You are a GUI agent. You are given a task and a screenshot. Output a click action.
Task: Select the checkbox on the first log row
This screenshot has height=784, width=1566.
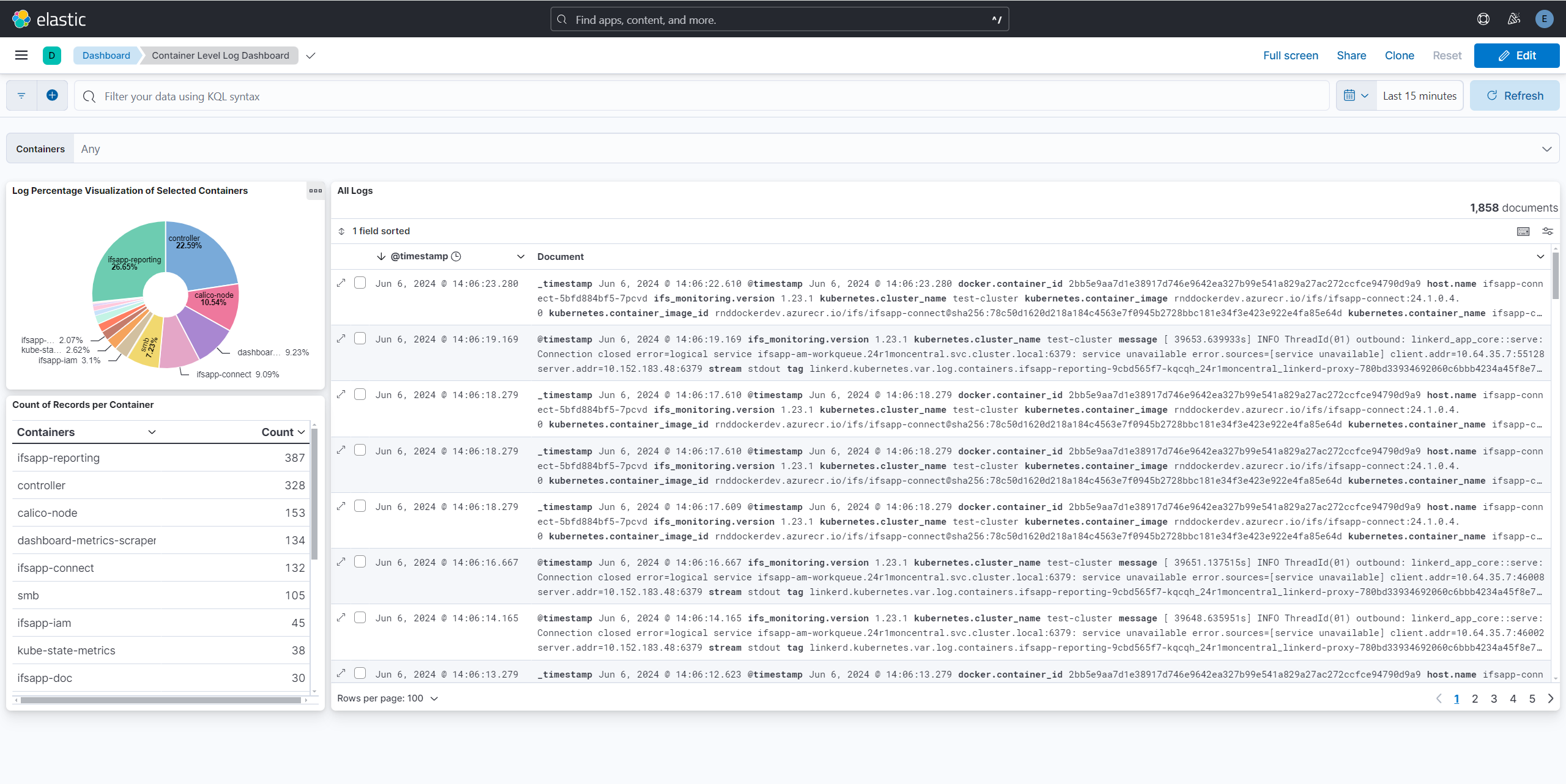tap(360, 283)
